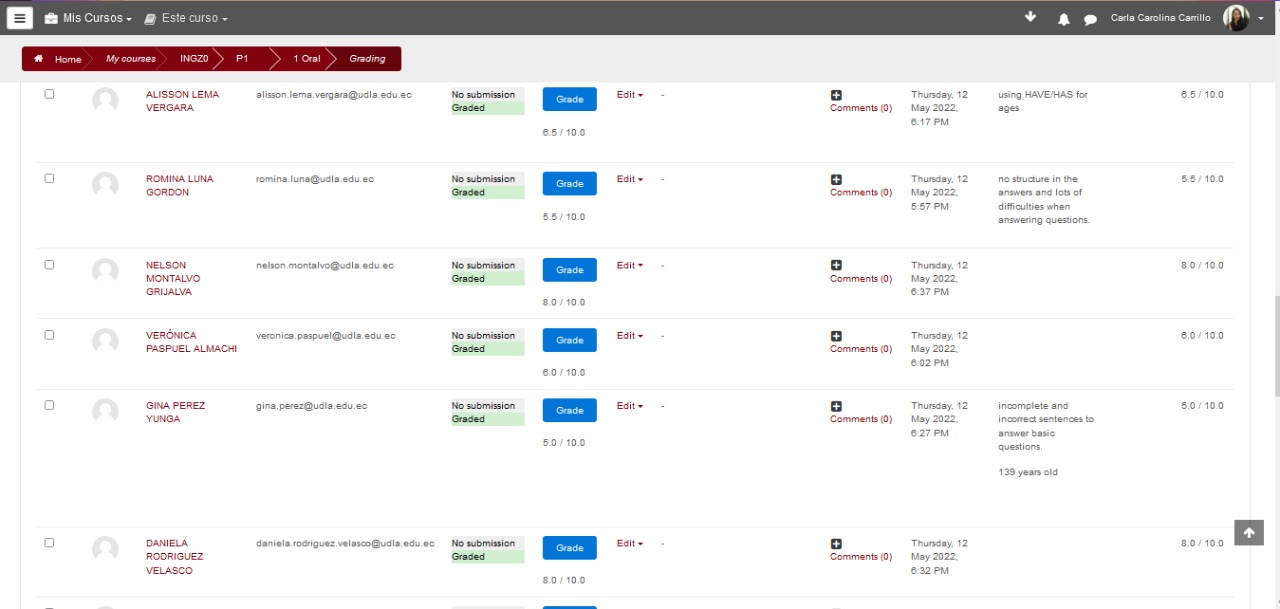This screenshot has height=609, width=1280.
Task: Open Edit dropdown for Verónica Paspuel Almachi
Action: pos(629,336)
